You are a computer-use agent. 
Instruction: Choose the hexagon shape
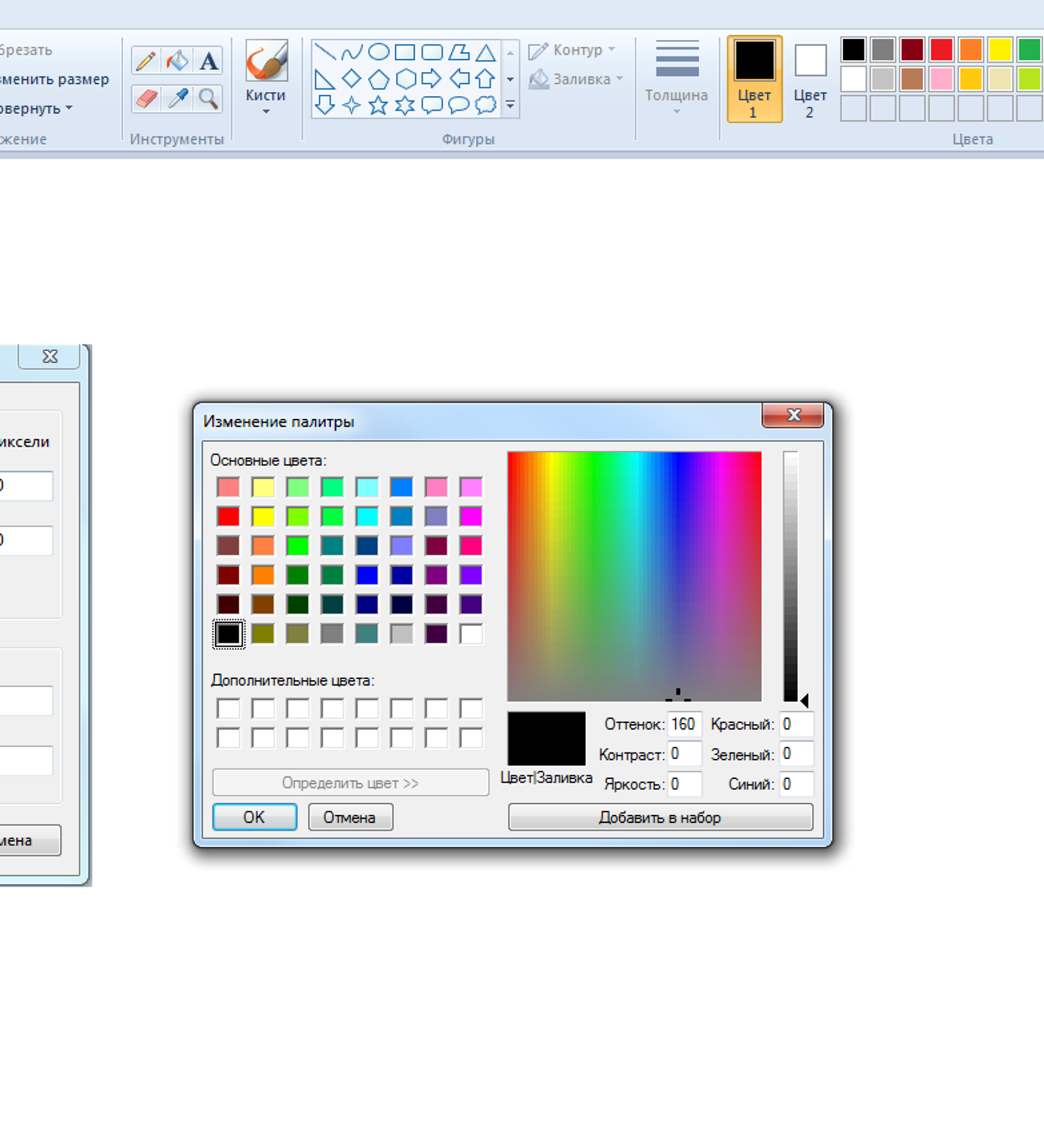(x=405, y=79)
